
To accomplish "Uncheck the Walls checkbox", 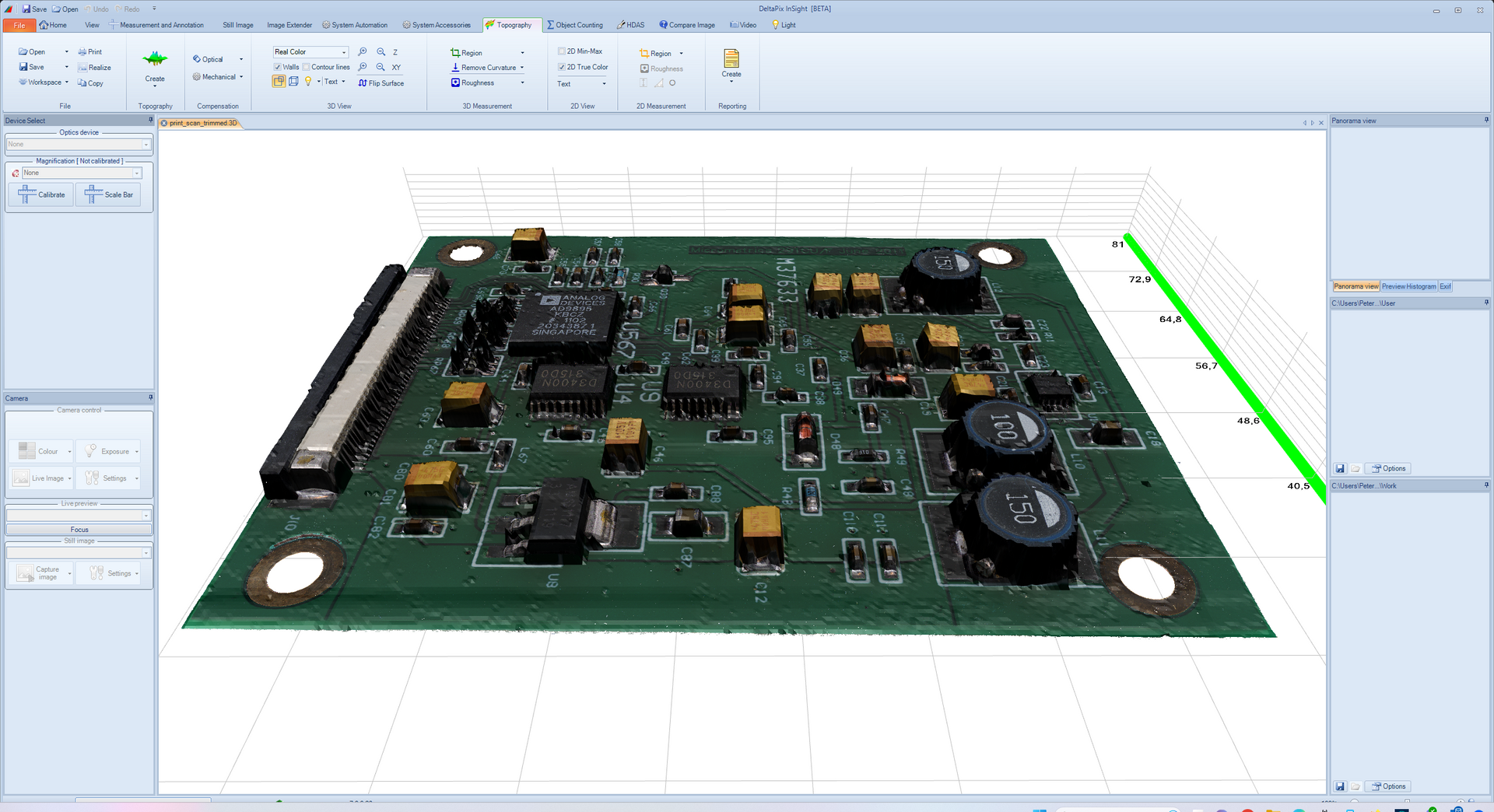I will [x=278, y=68].
